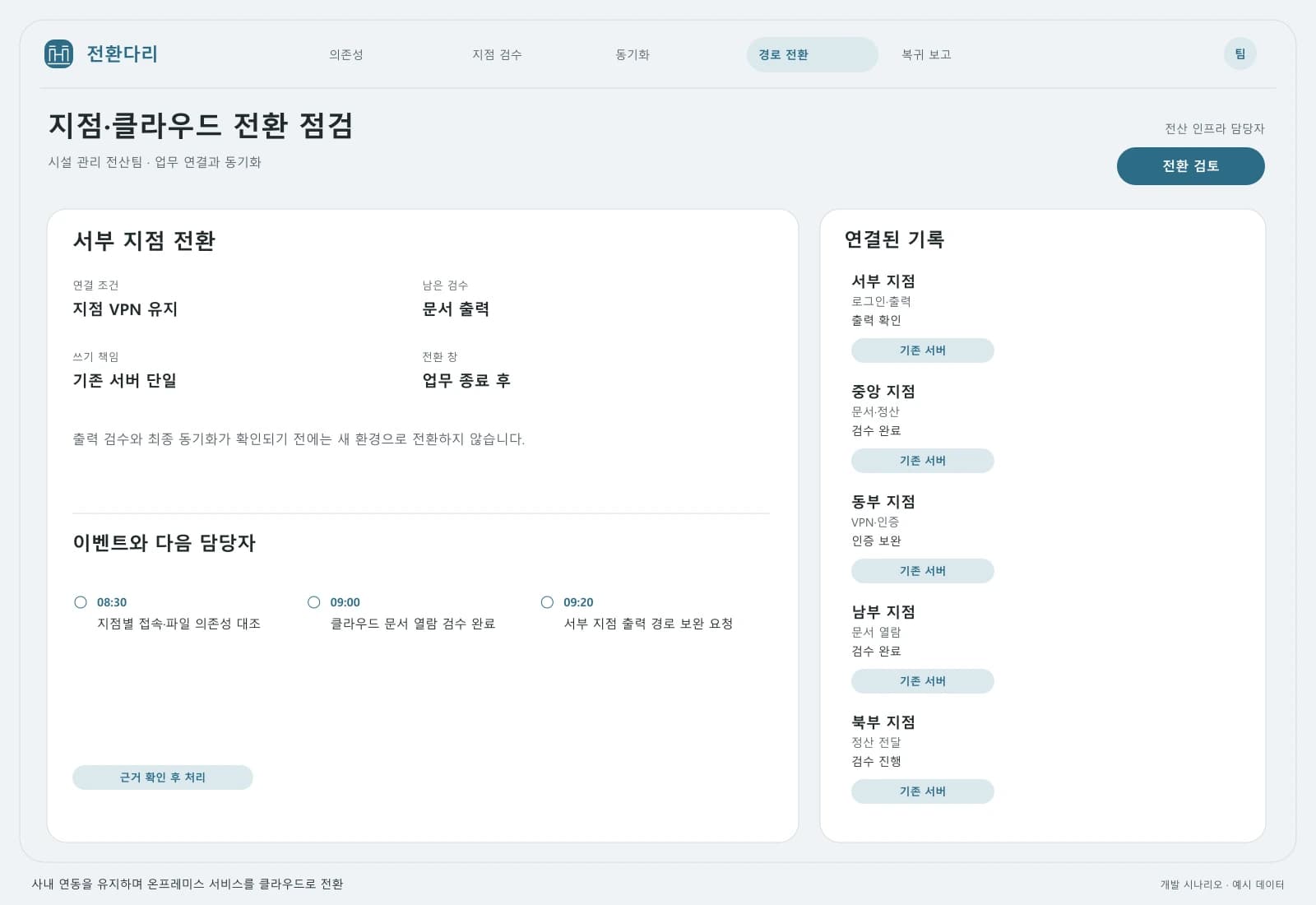Click the 업무 종료 후 value
Viewport: 1316px width, 905px height.
point(466,381)
